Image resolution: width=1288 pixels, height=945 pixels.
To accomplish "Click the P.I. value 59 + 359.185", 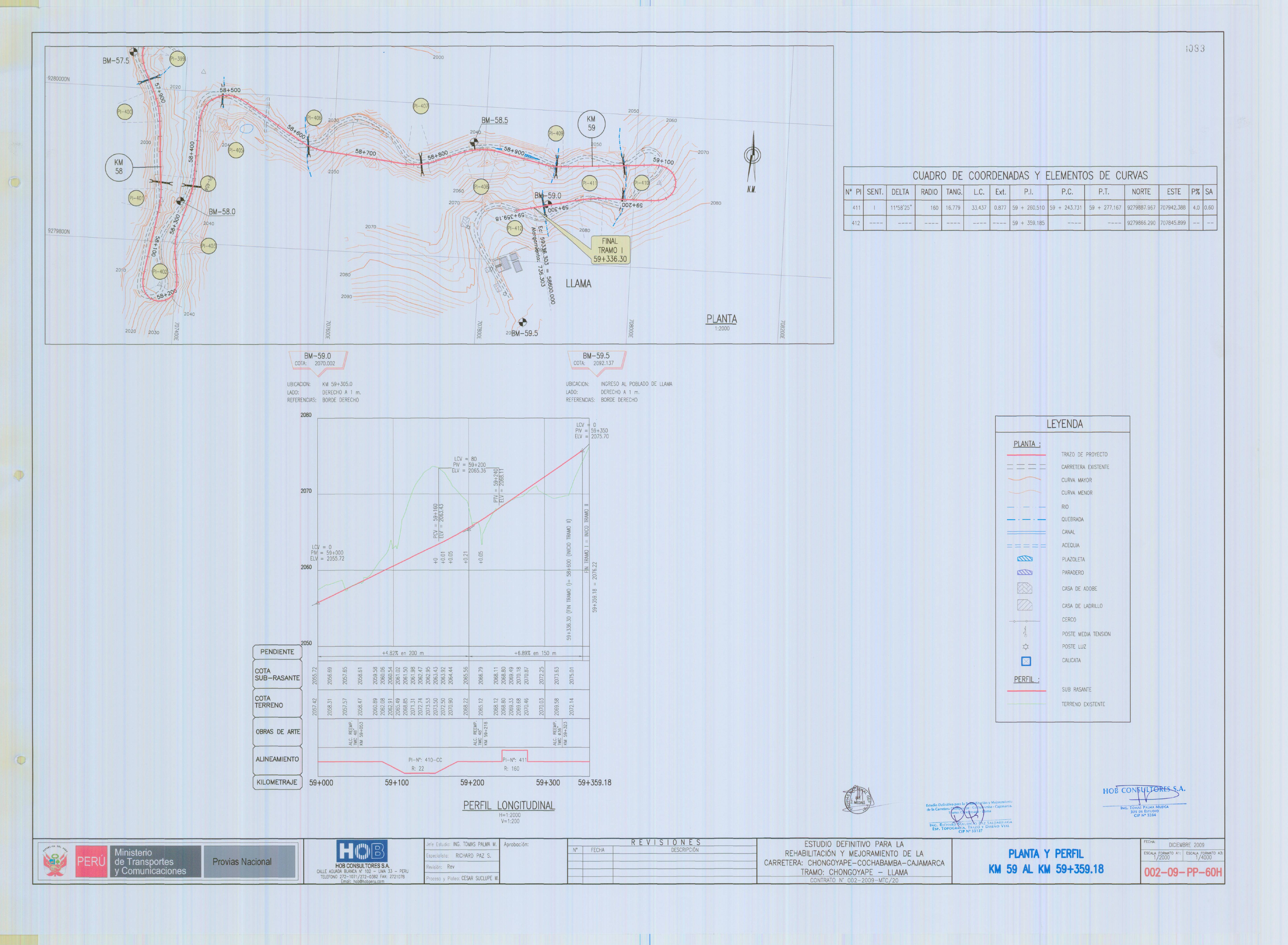I will pyautogui.click(x=1028, y=223).
